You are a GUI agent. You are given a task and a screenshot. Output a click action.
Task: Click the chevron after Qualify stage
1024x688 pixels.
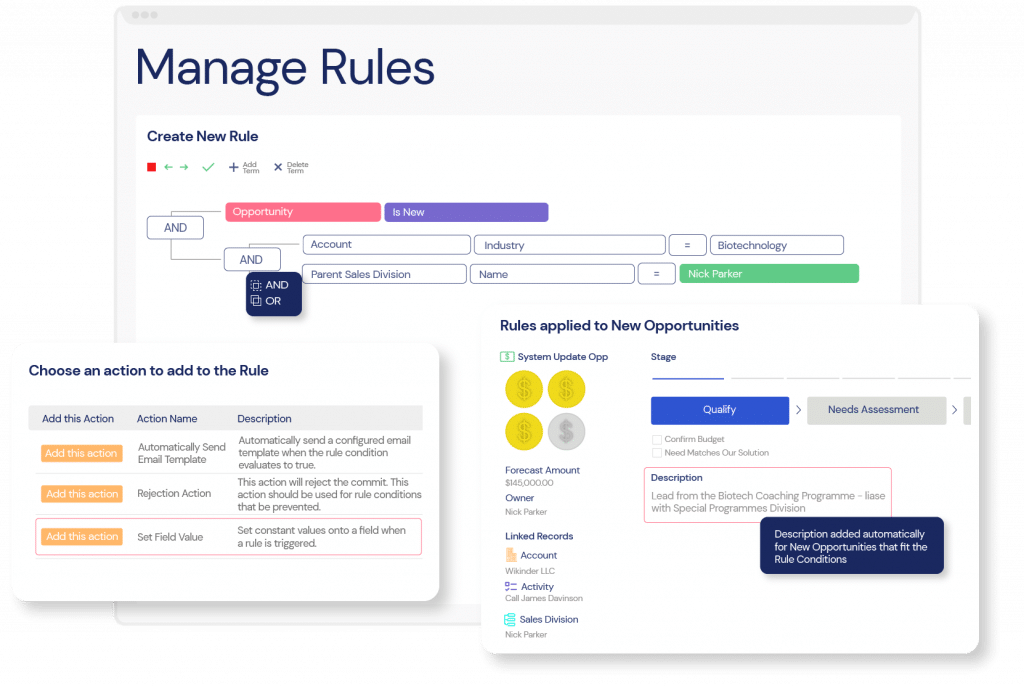pos(798,410)
